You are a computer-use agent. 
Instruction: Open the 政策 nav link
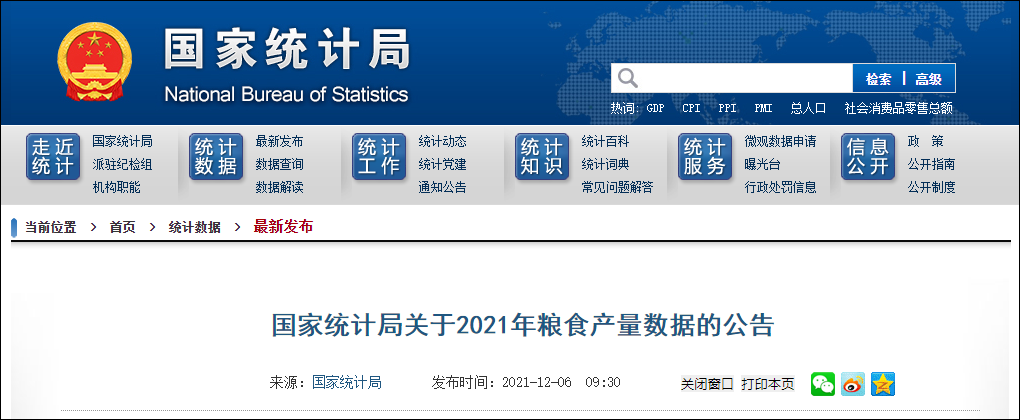click(x=926, y=141)
